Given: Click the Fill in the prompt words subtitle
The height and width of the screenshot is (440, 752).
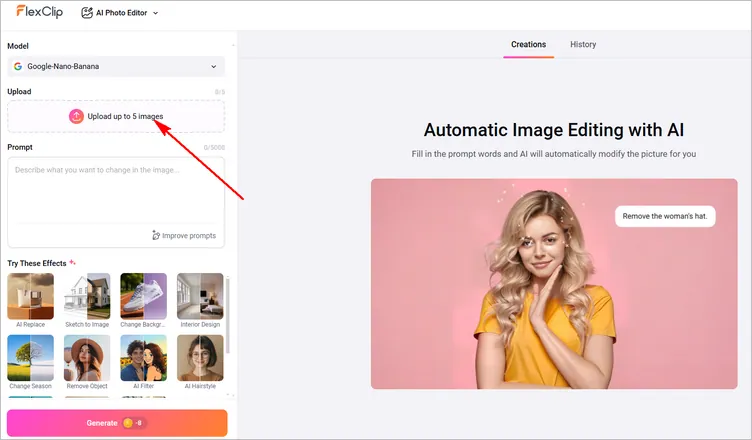Looking at the screenshot, I should (554, 154).
